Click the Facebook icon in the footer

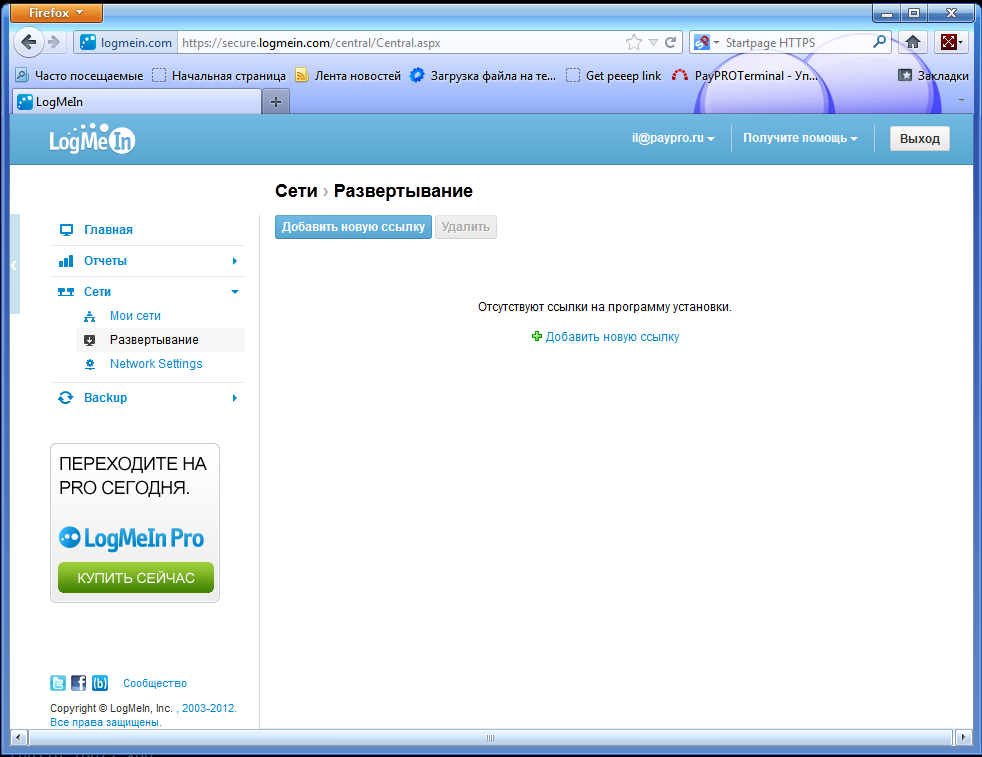pyautogui.click(x=79, y=684)
